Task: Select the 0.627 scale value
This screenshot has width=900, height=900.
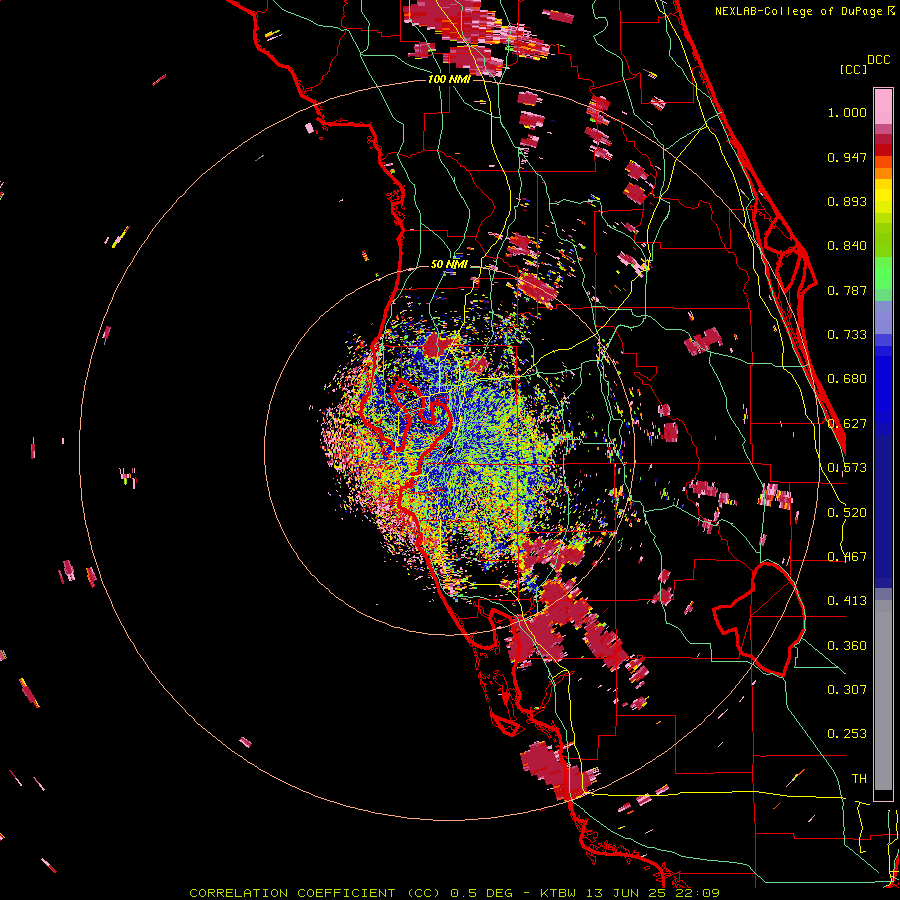Action: [x=847, y=424]
